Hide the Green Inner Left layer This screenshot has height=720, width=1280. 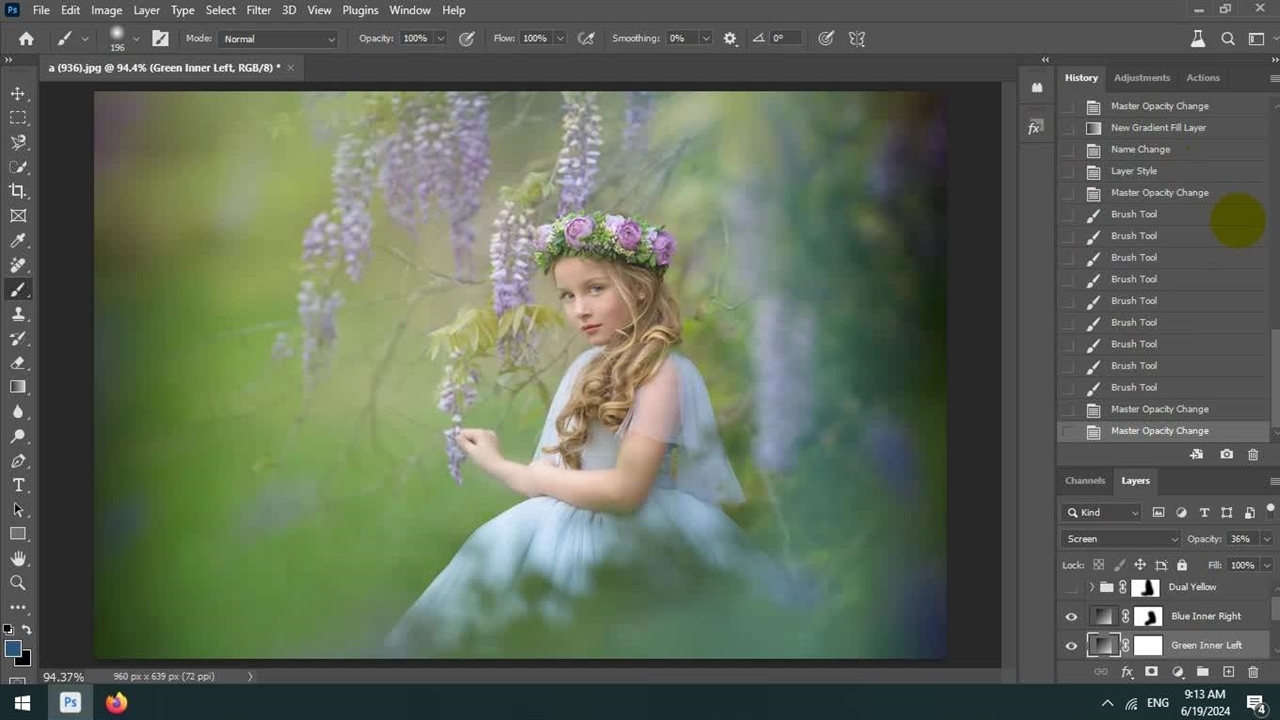click(1071, 646)
